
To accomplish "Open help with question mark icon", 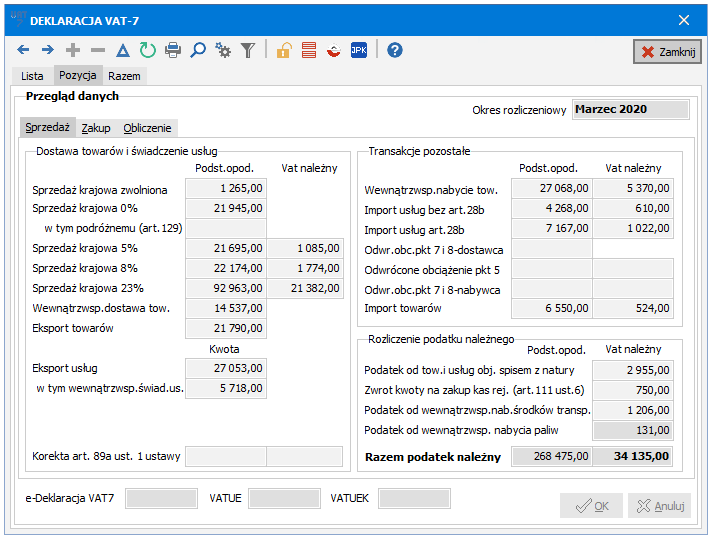I will [x=395, y=50].
